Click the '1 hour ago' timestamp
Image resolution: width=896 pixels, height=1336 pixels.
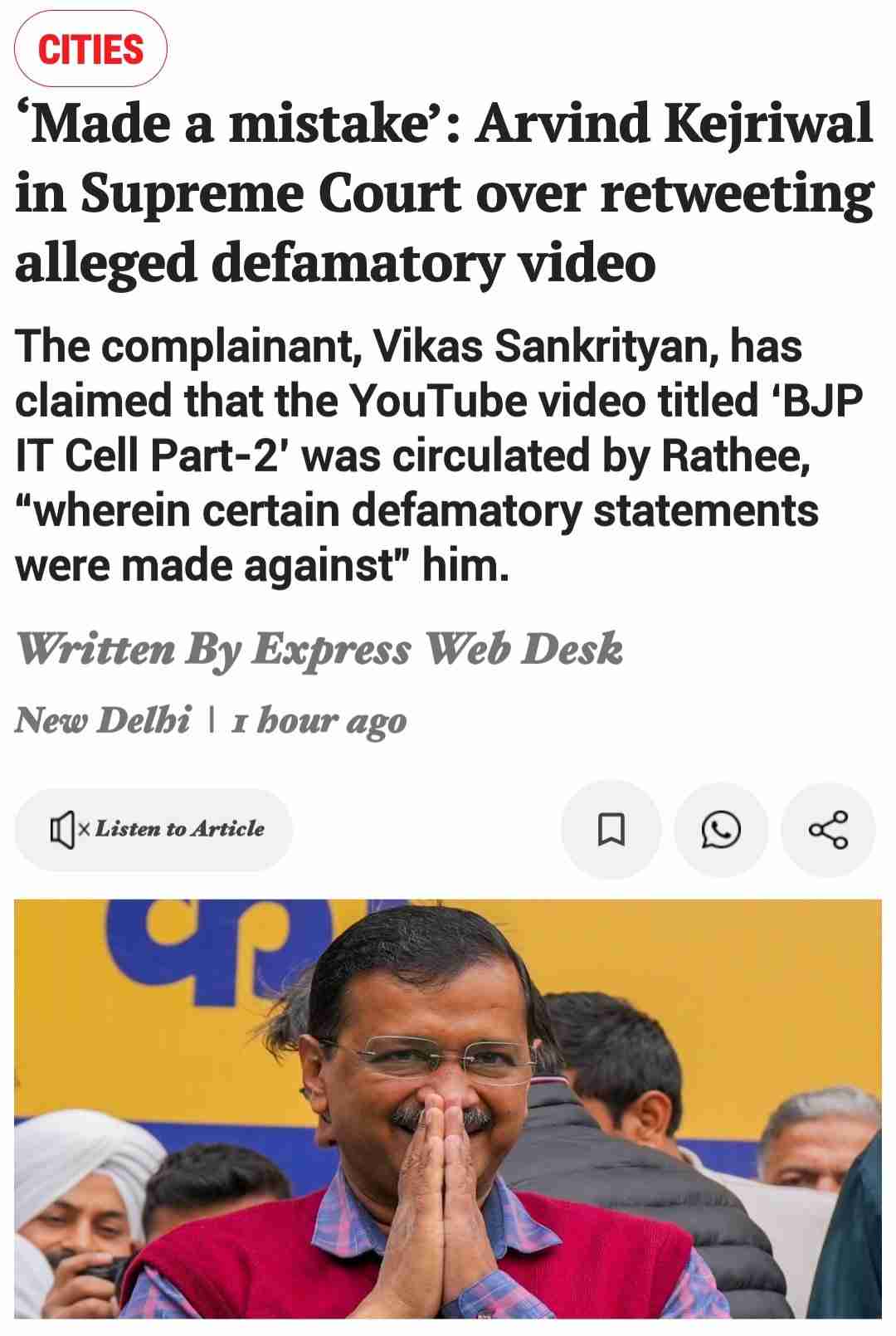coord(319,722)
